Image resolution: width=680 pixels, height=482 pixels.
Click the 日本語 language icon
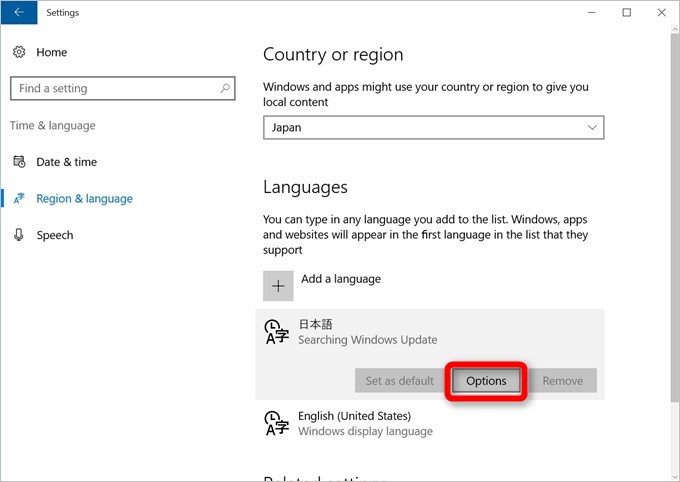pyautogui.click(x=276, y=332)
